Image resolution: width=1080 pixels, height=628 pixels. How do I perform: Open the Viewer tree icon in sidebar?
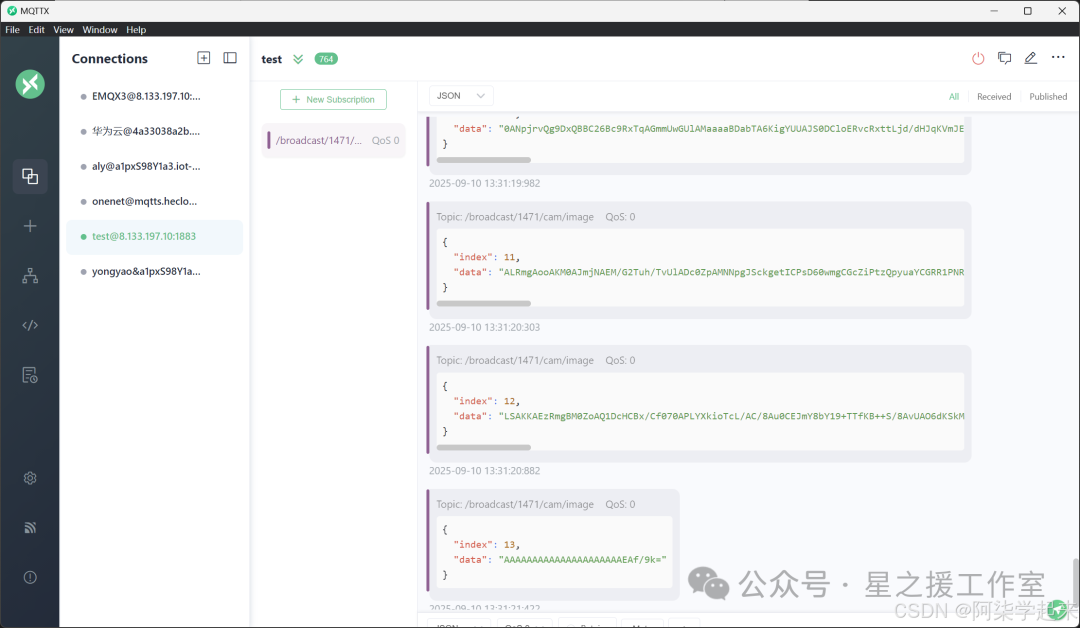30,276
